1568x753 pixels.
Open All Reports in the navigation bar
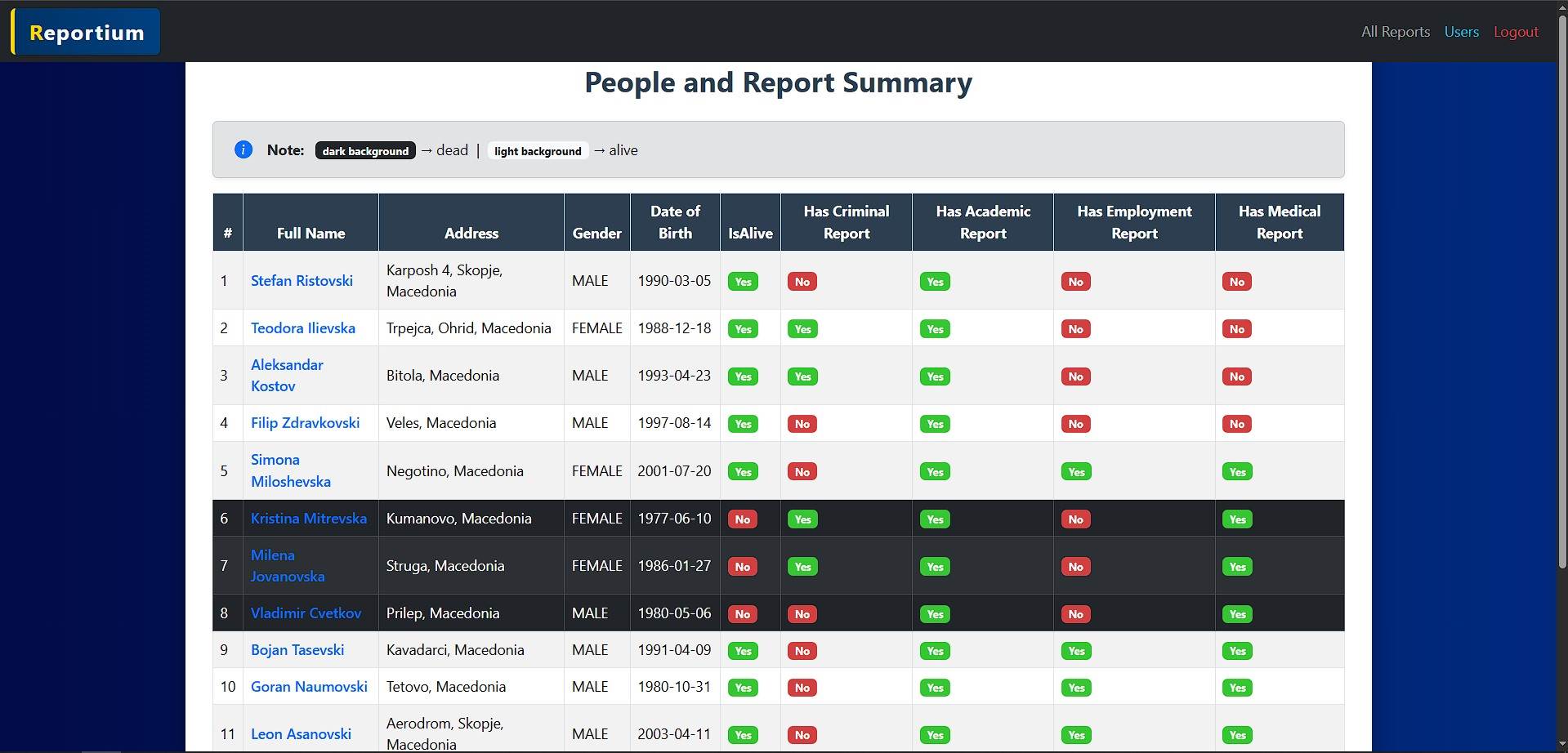click(1395, 32)
